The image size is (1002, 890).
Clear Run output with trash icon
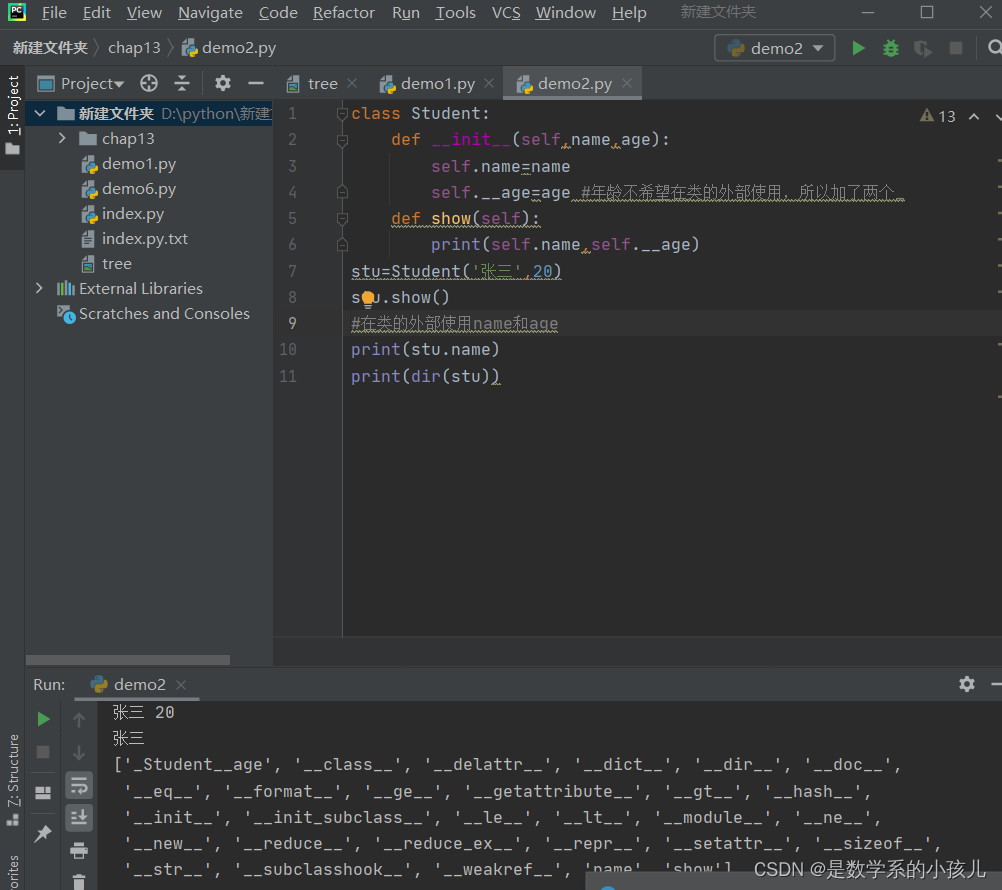79,882
